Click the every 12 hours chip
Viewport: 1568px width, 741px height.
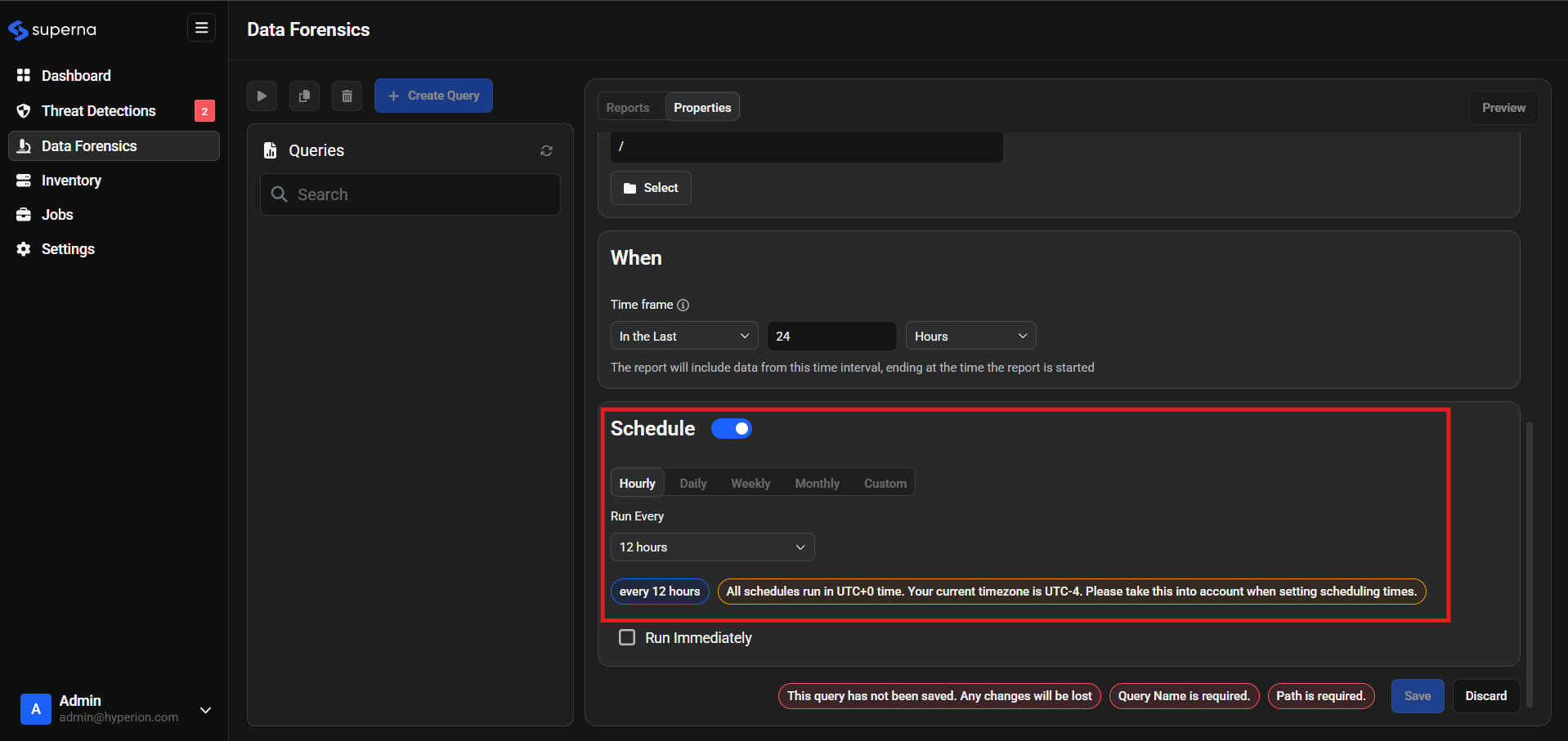(x=659, y=591)
